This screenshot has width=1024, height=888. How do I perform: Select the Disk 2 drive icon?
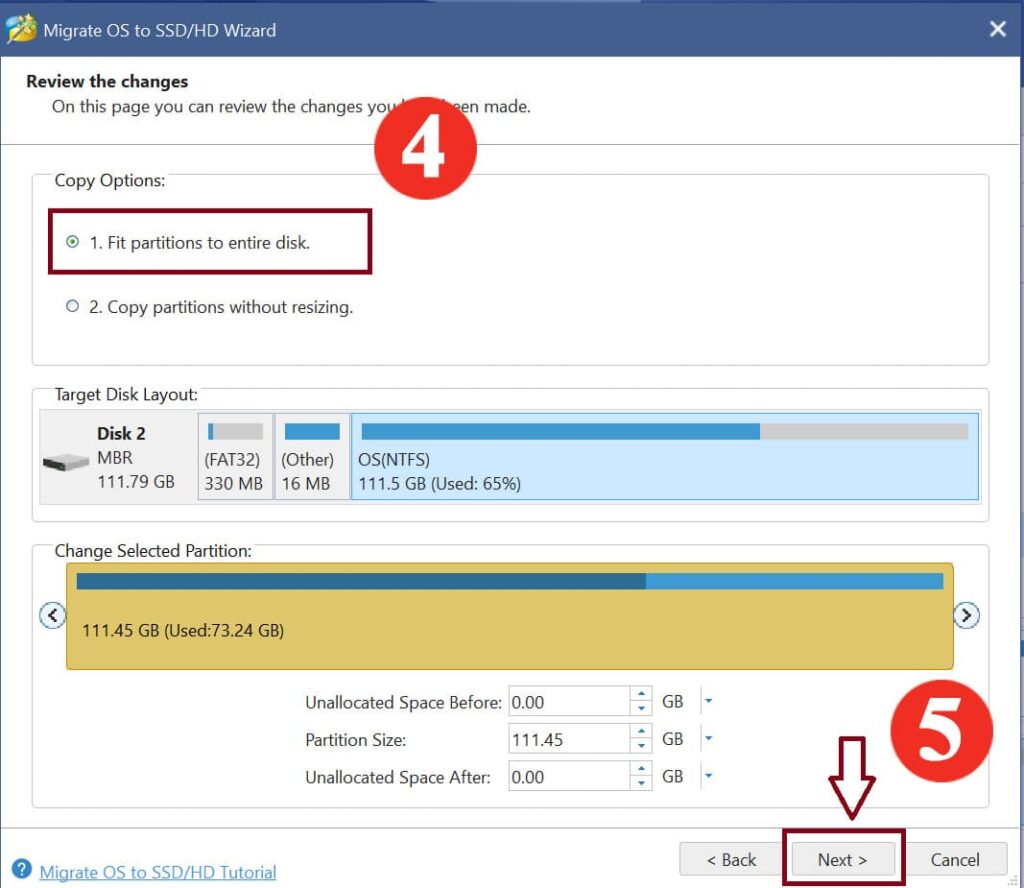tap(66, 463)
